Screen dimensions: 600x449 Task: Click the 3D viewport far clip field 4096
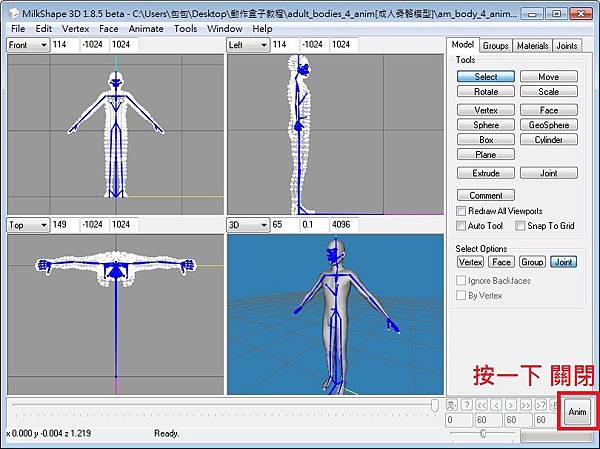[344, 225]
